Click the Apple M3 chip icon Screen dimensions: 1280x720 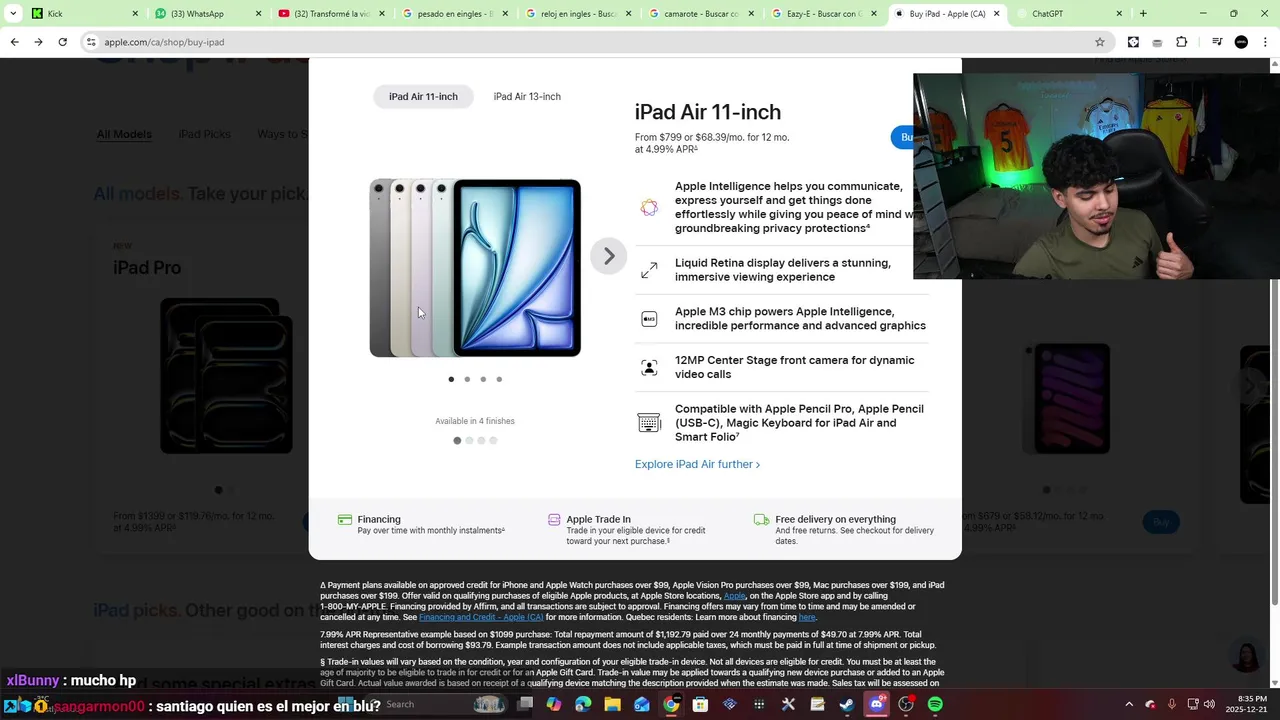(x=649, y=319)
